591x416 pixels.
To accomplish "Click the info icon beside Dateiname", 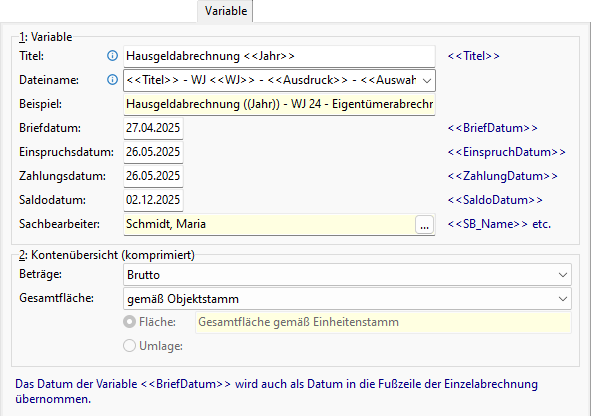I will click(x=112, y=80).
